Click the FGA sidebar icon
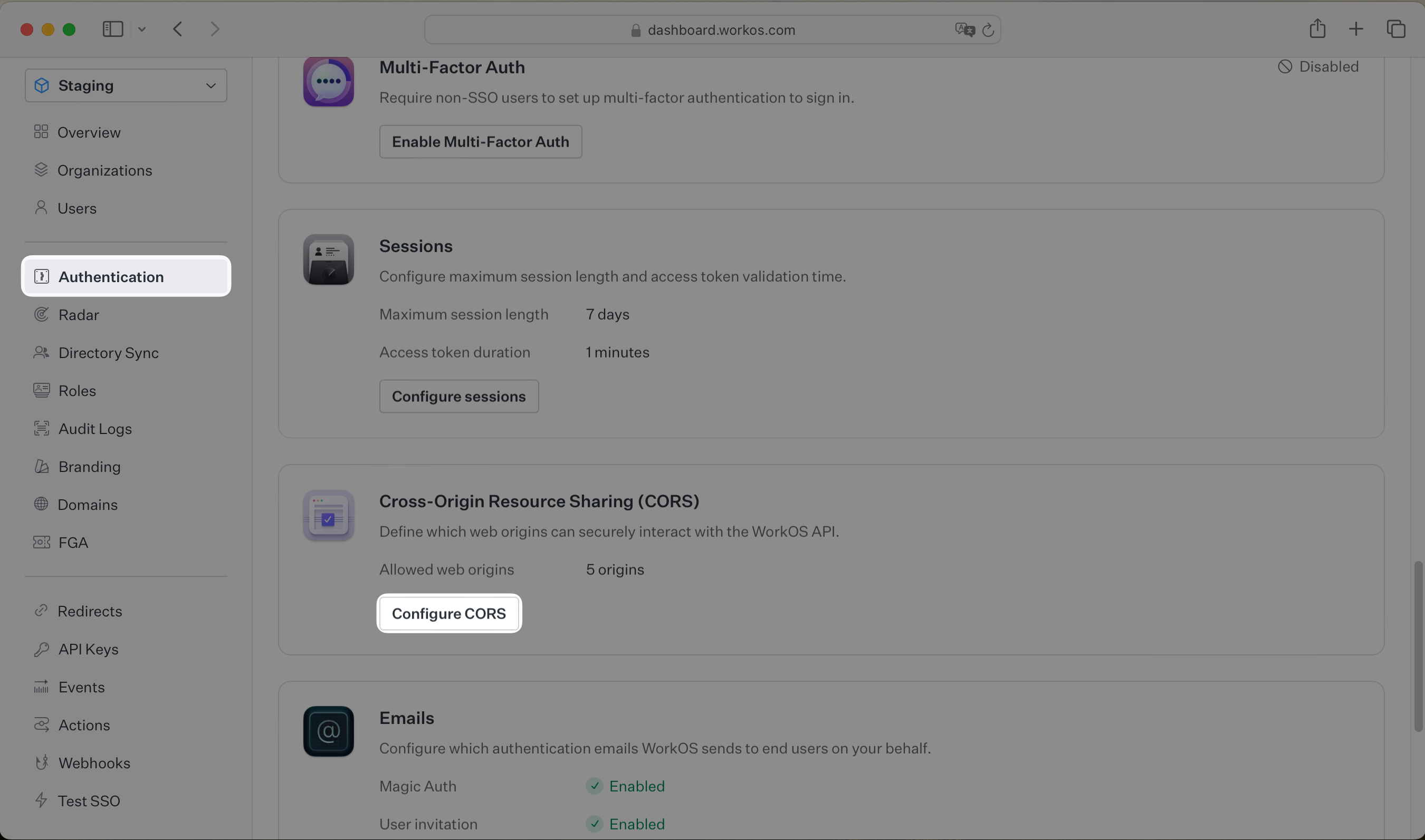 coord(41,542)
